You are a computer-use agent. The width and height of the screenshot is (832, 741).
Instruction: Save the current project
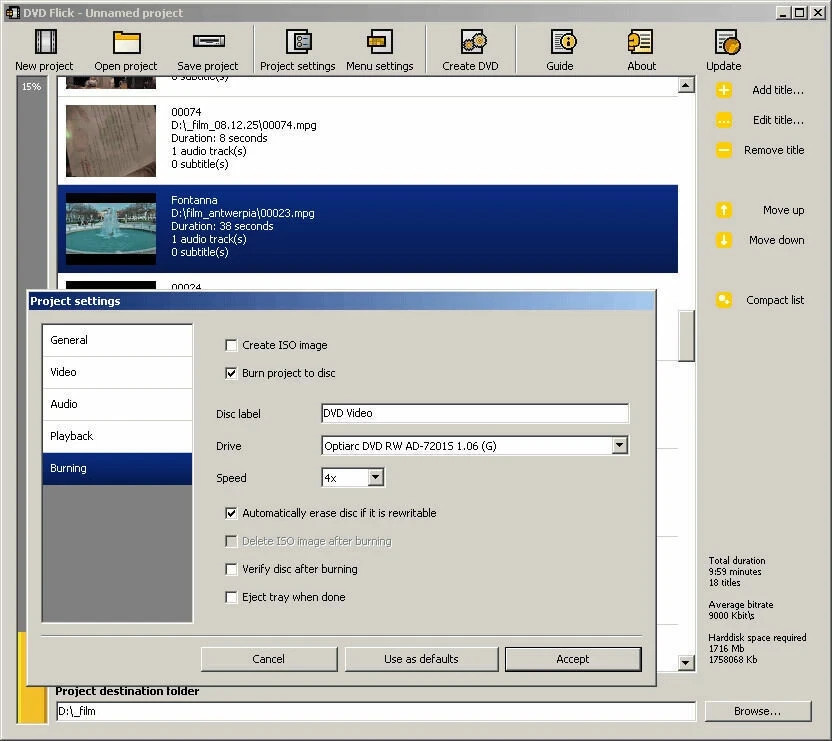click(207, 48)
